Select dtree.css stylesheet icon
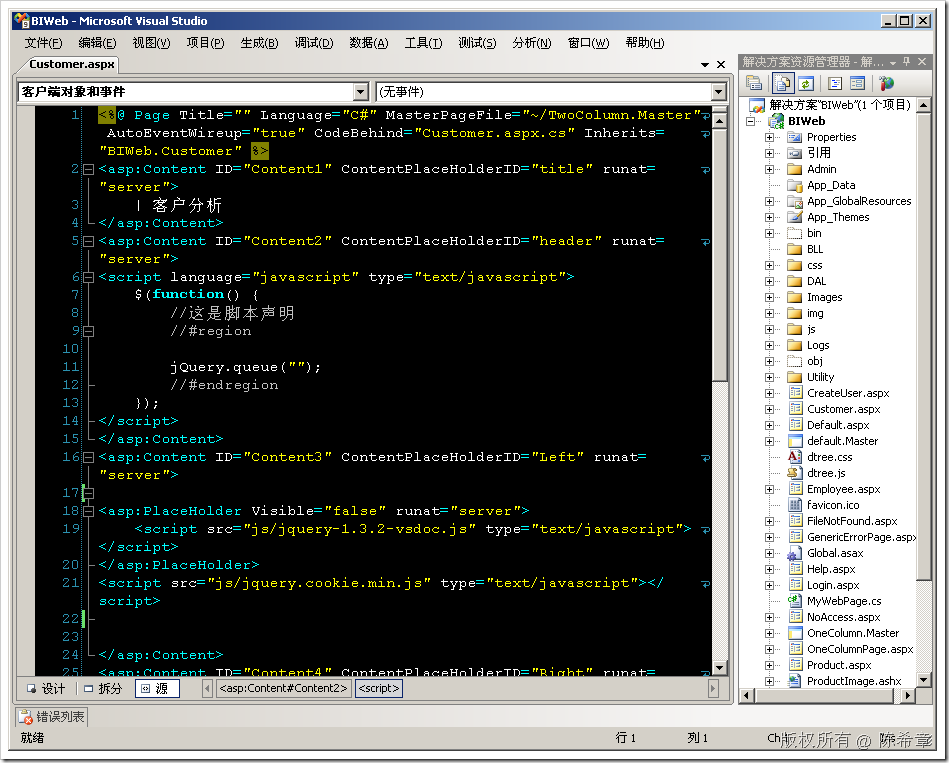The width and height of the screenshot is (949, 763). (795, 457)
